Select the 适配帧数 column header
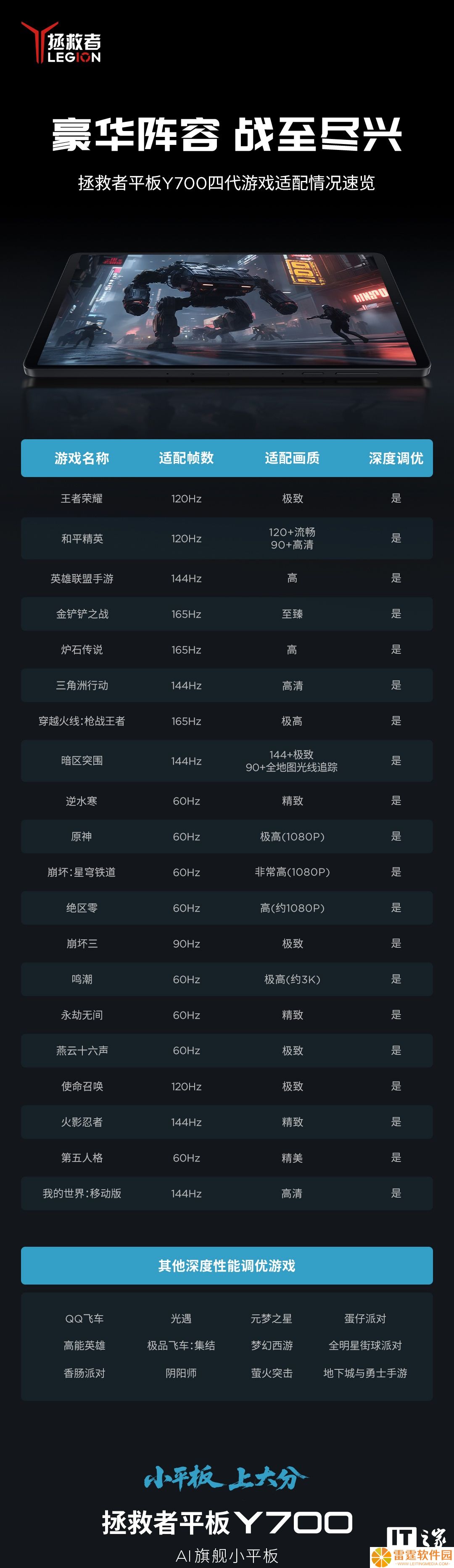Image resolution: width=454 pixels, height=1568 pixels. coord(187,458)
